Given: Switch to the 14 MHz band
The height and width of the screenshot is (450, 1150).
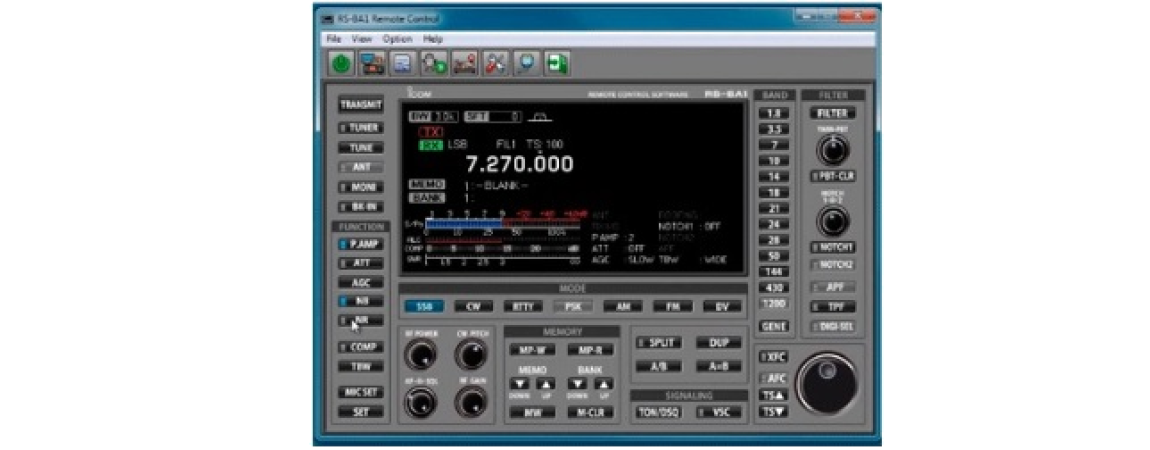Looking at the screenshot, I should (774, 176).
